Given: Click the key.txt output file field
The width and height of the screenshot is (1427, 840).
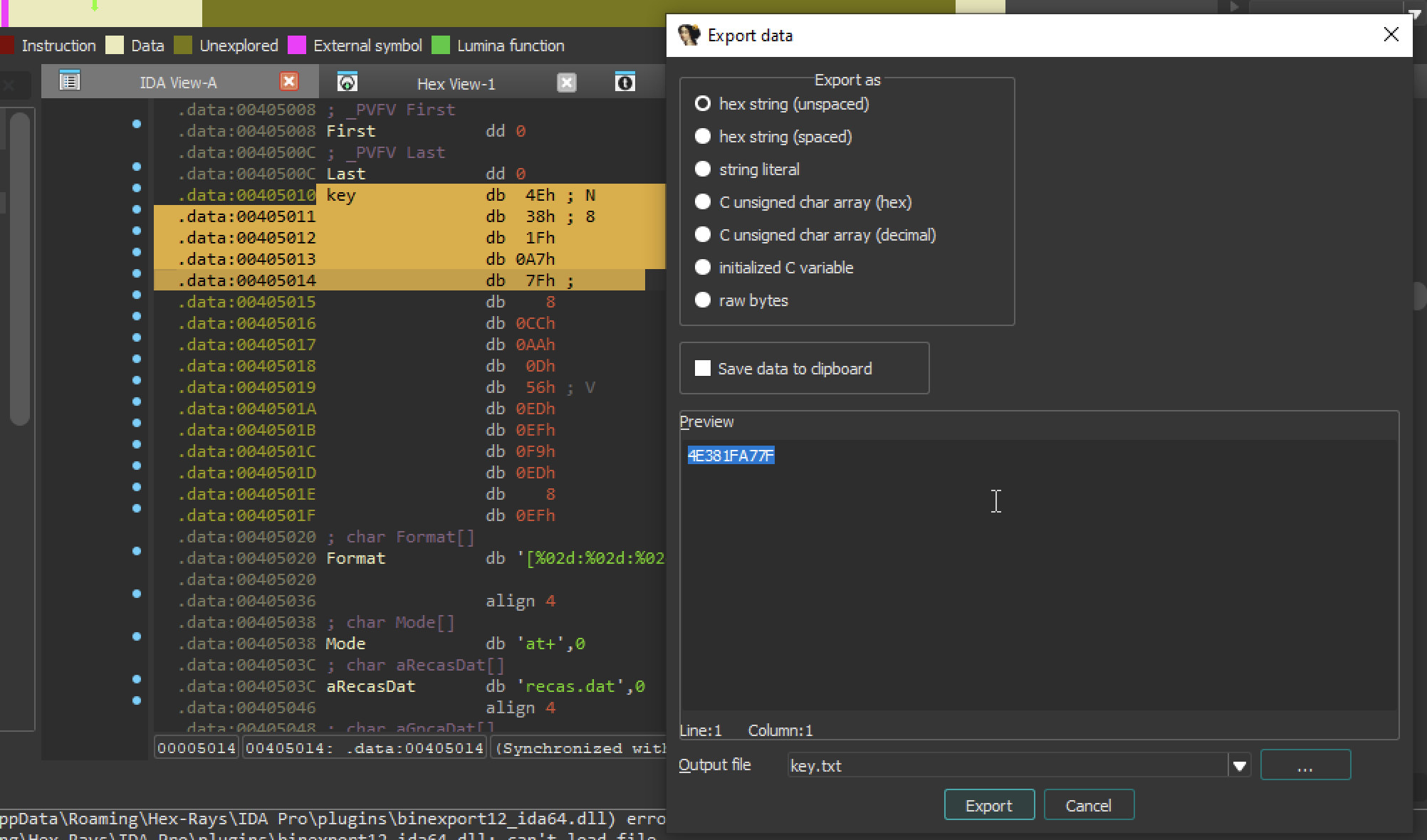Looking at the screenshot, I should pos(1008,766).
